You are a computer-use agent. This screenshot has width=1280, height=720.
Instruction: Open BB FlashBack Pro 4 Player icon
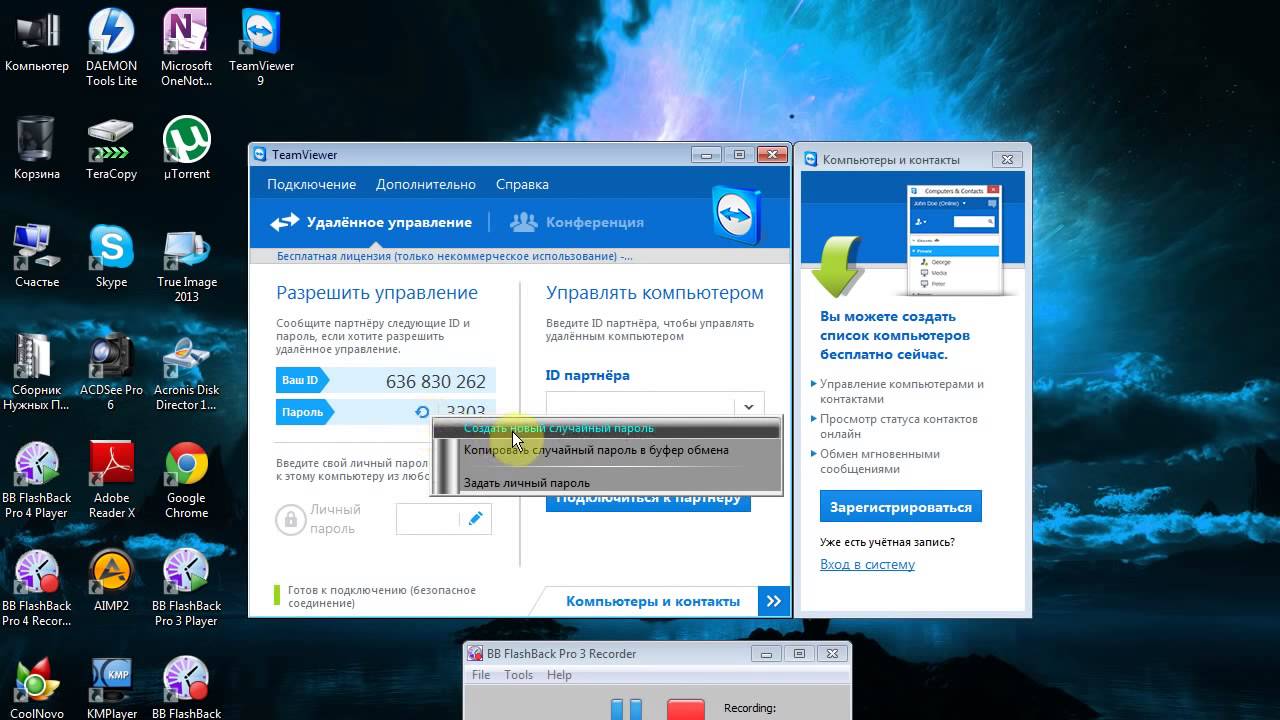coord(37,479)
